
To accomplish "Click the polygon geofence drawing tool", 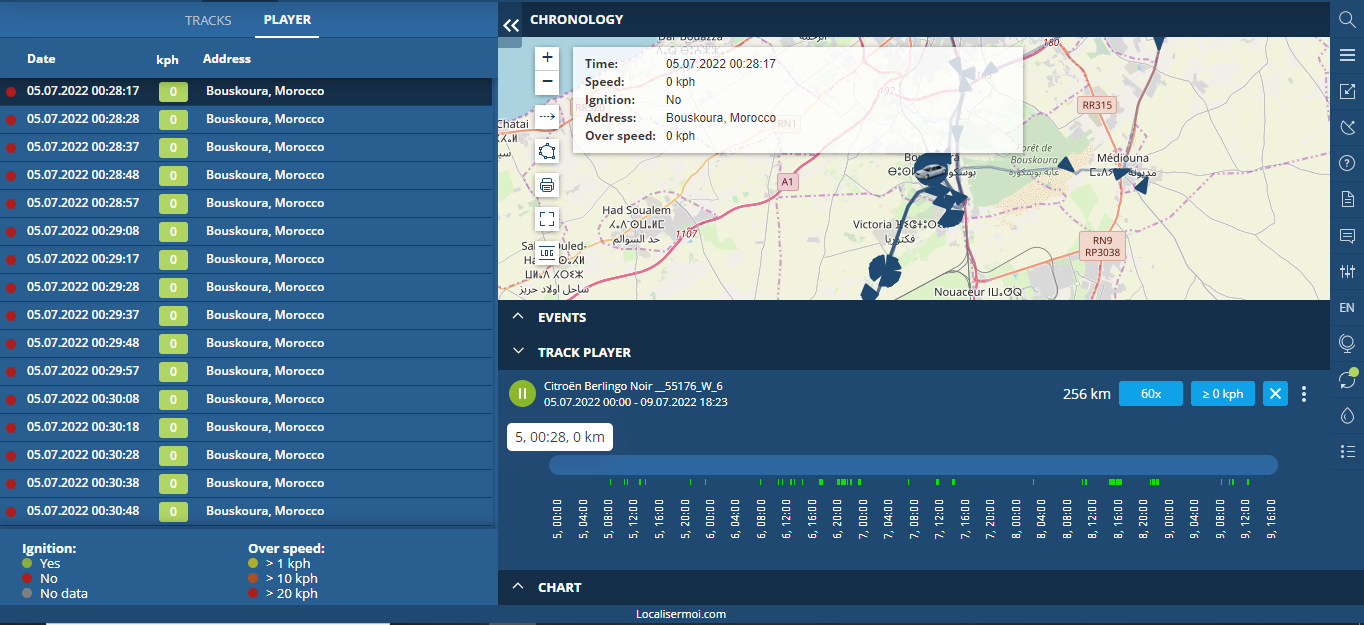I will 547,152.
